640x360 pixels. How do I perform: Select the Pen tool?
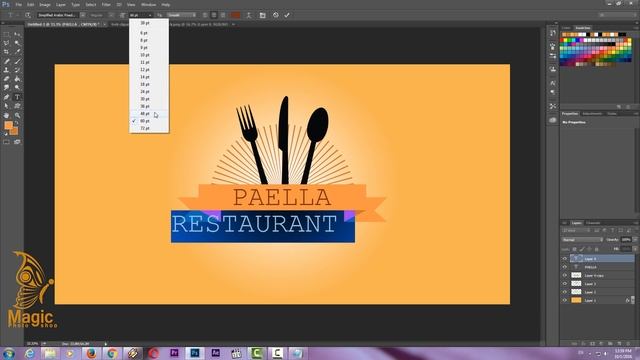[7, 97]
